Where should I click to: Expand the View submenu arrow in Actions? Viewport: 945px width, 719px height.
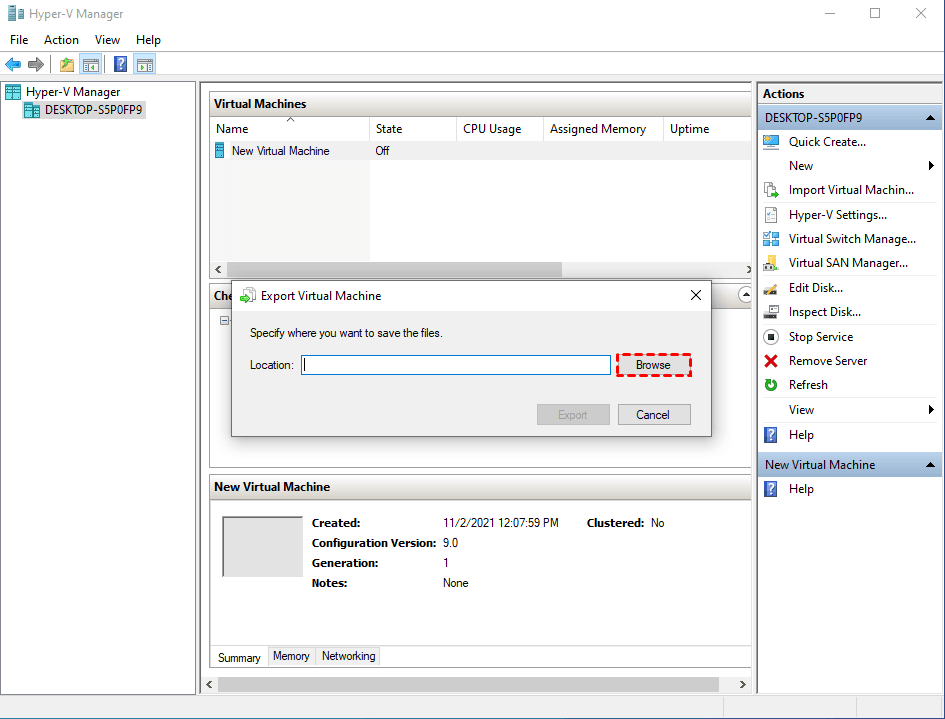coord(931,410)
